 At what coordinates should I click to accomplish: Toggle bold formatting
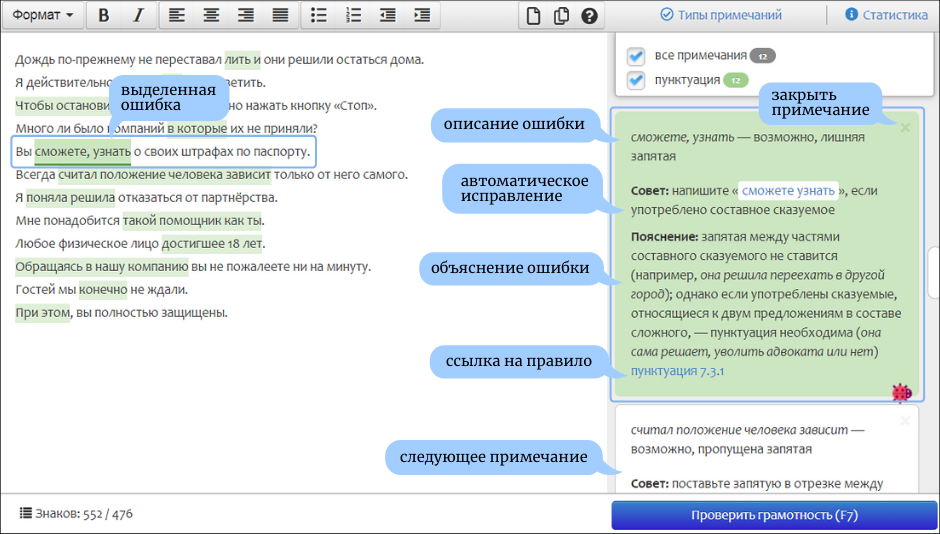point(104,16)
